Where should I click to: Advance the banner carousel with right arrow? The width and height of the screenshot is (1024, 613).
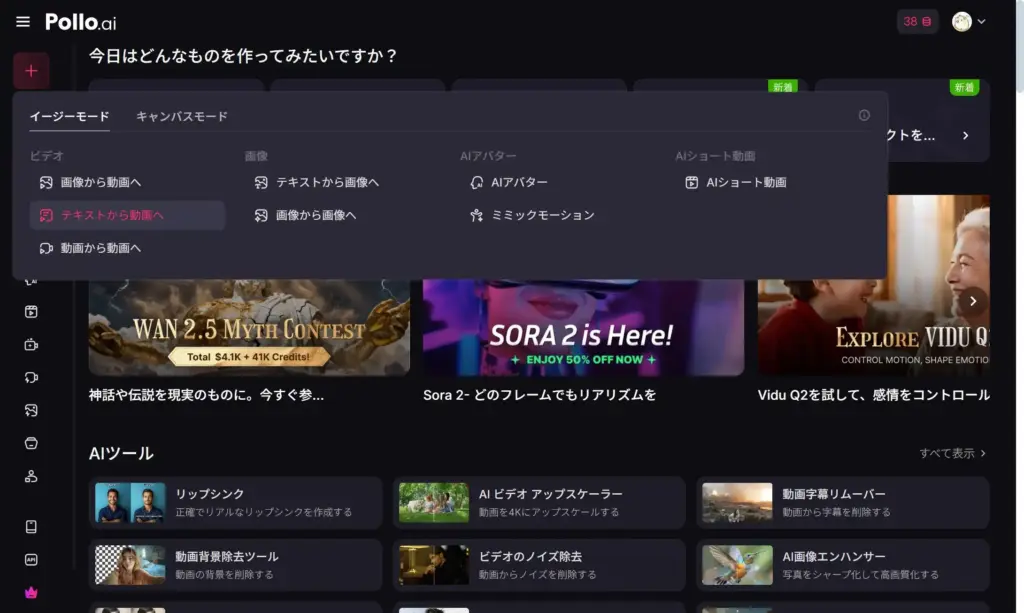point(973,301)
